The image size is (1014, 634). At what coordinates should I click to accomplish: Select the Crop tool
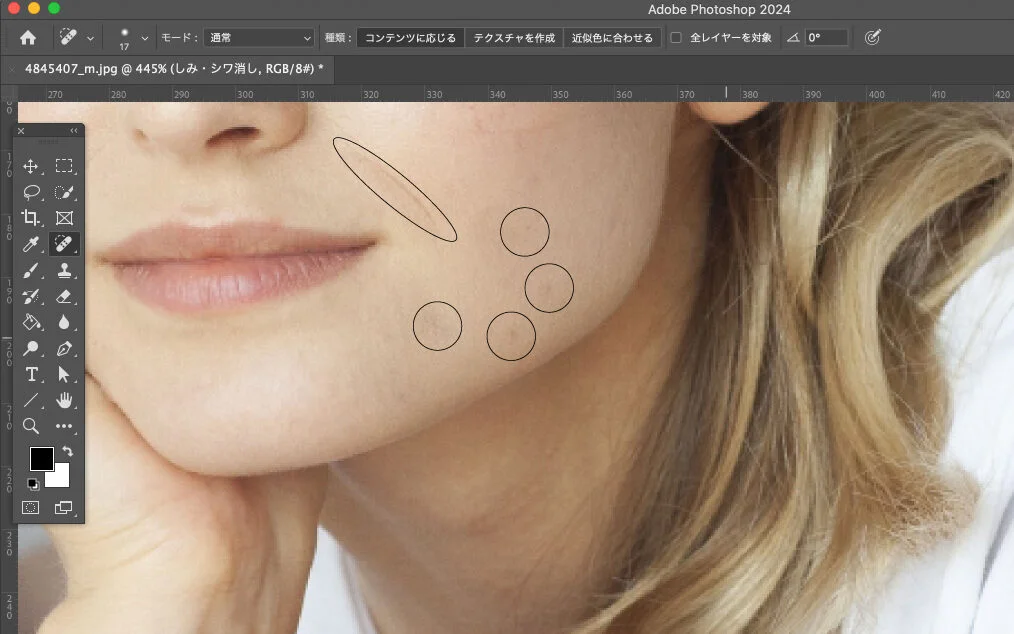click(x=31, y=218)
